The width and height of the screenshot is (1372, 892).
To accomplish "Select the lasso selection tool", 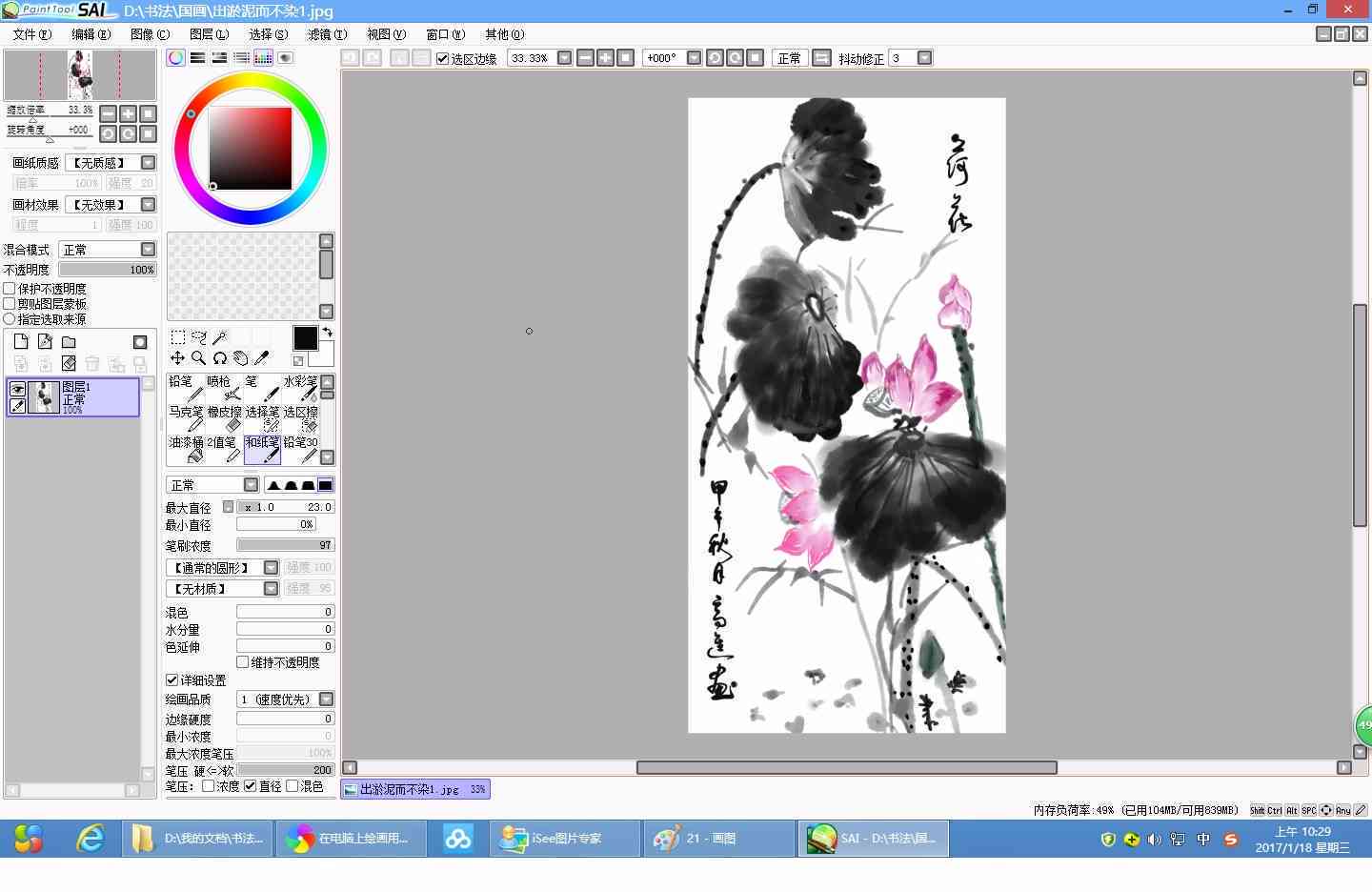I will tap(199, 337).
